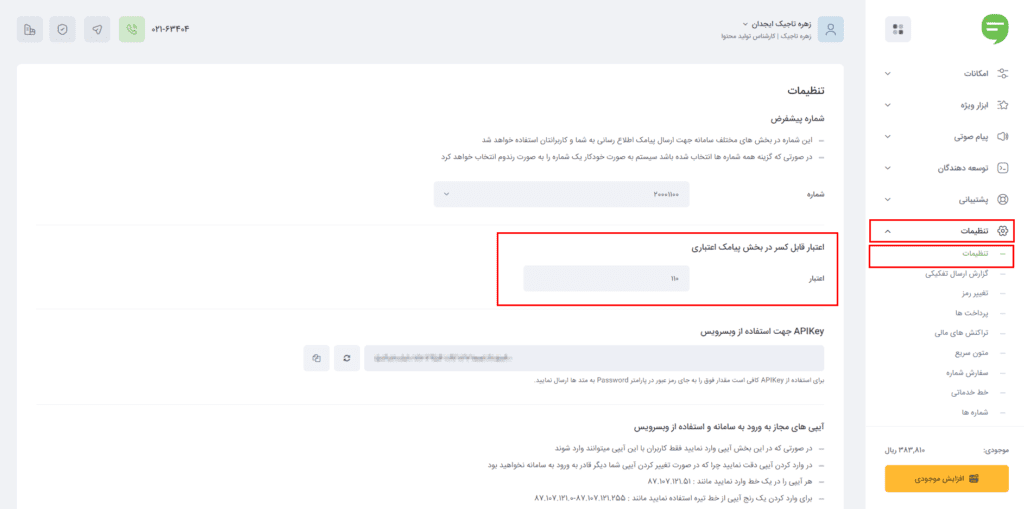Open the تراکنش های مالی submenu item

click(962, 333)
